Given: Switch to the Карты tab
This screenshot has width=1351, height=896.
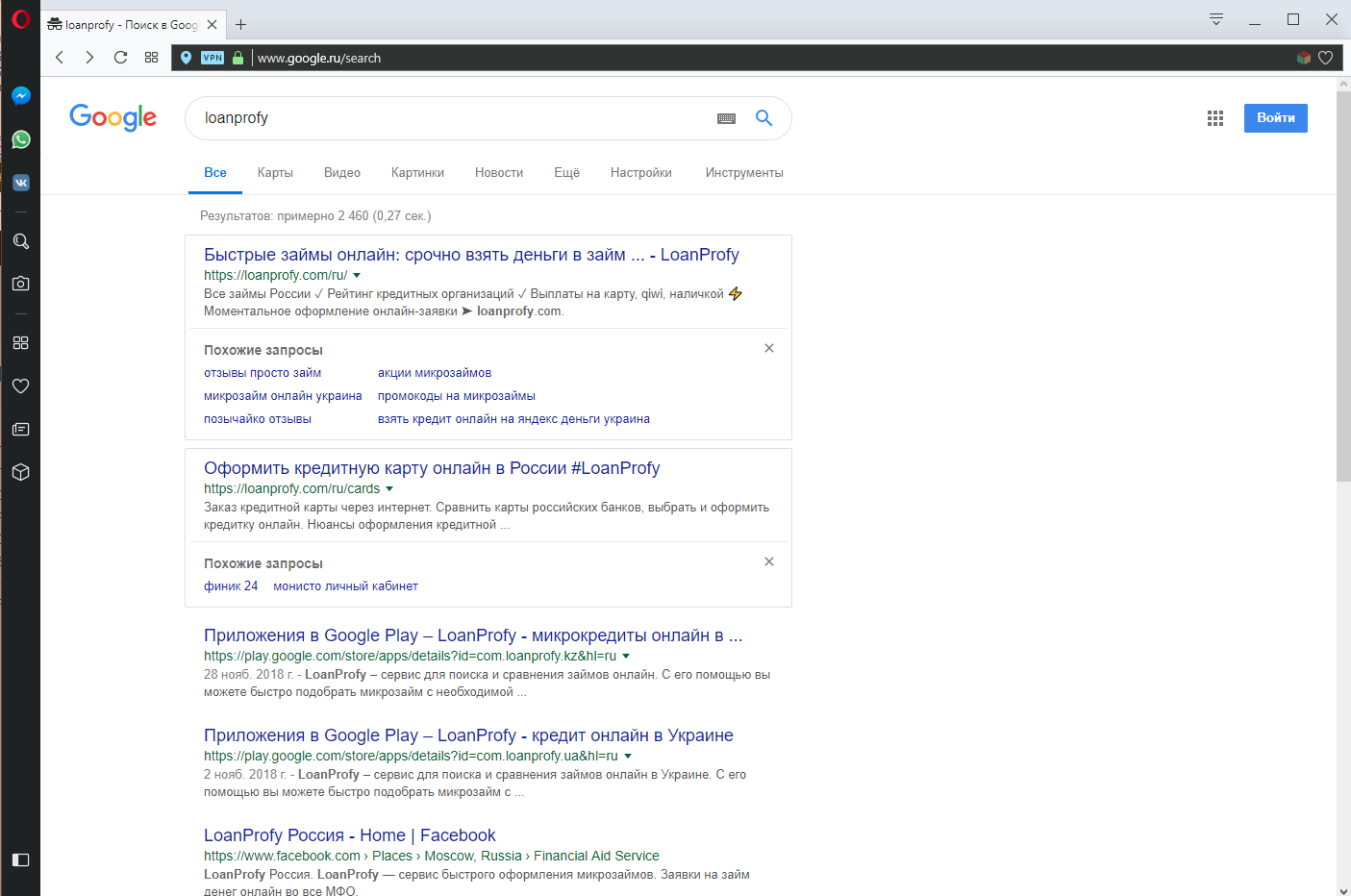Looking at the screenshot, I should tap(275, 173).
